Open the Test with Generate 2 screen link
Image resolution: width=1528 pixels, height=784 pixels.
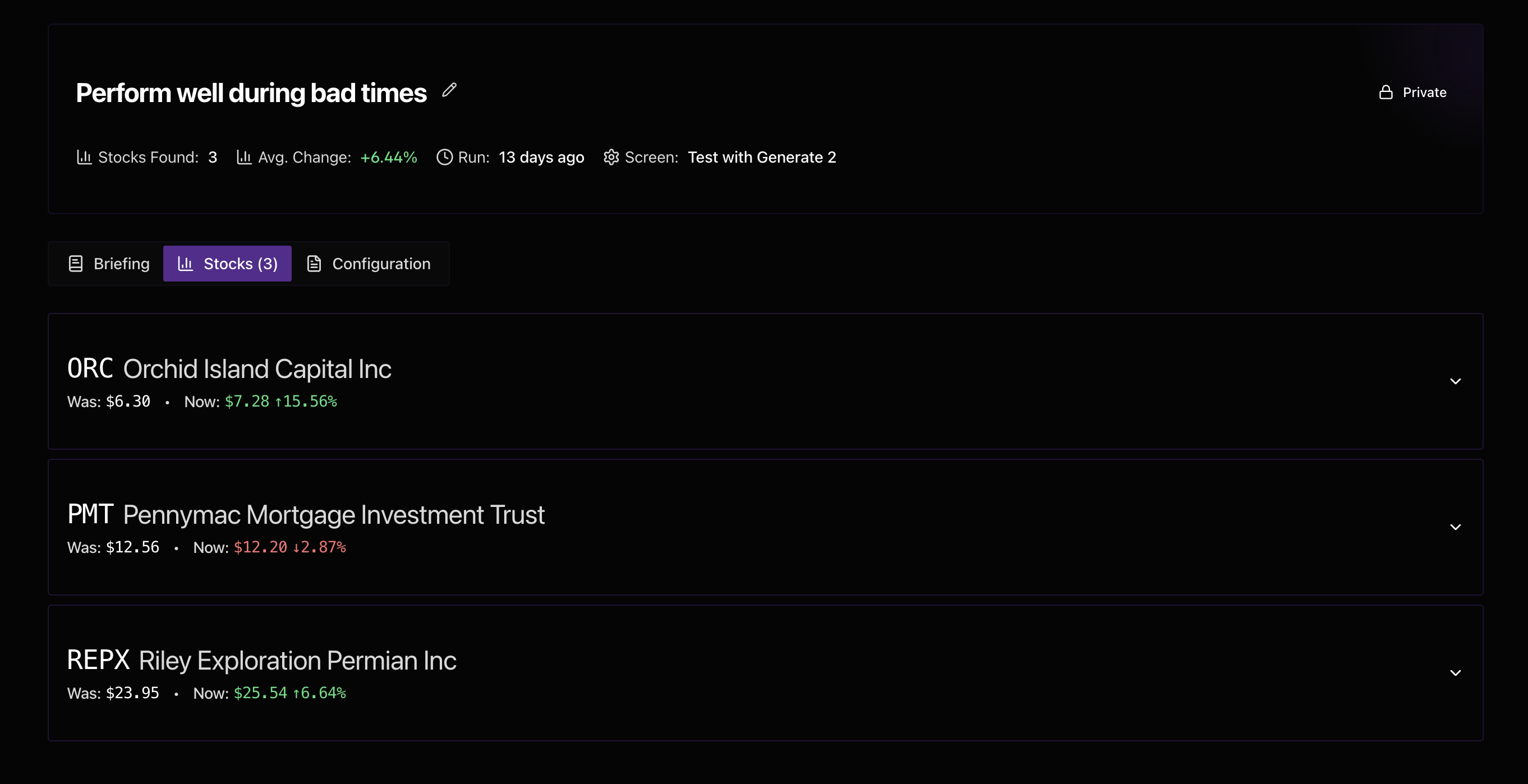(762, 158)
